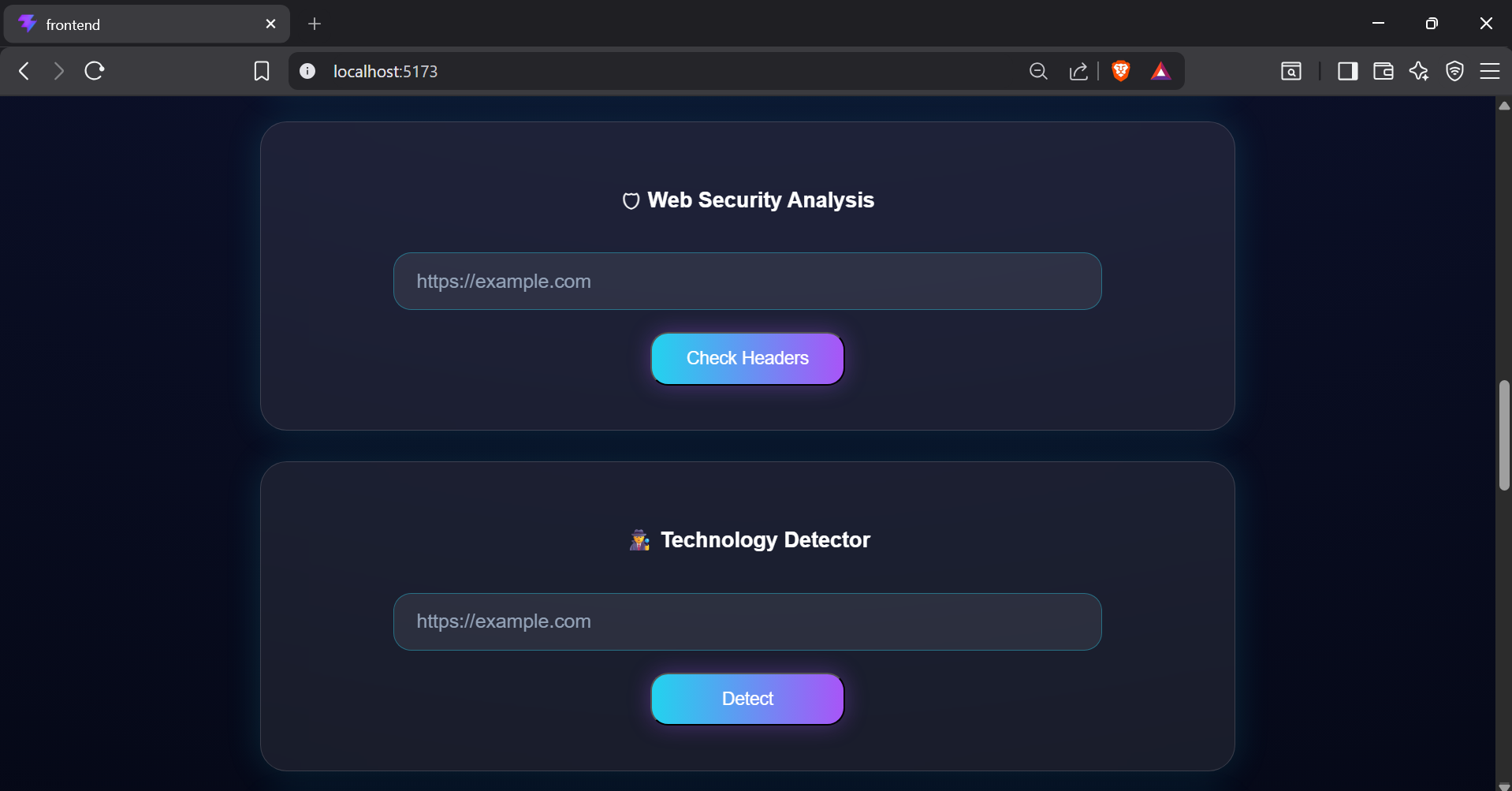Click the Brave Shields lion icon
This screenshot has width=1512, height=791.
[1120, 71]
